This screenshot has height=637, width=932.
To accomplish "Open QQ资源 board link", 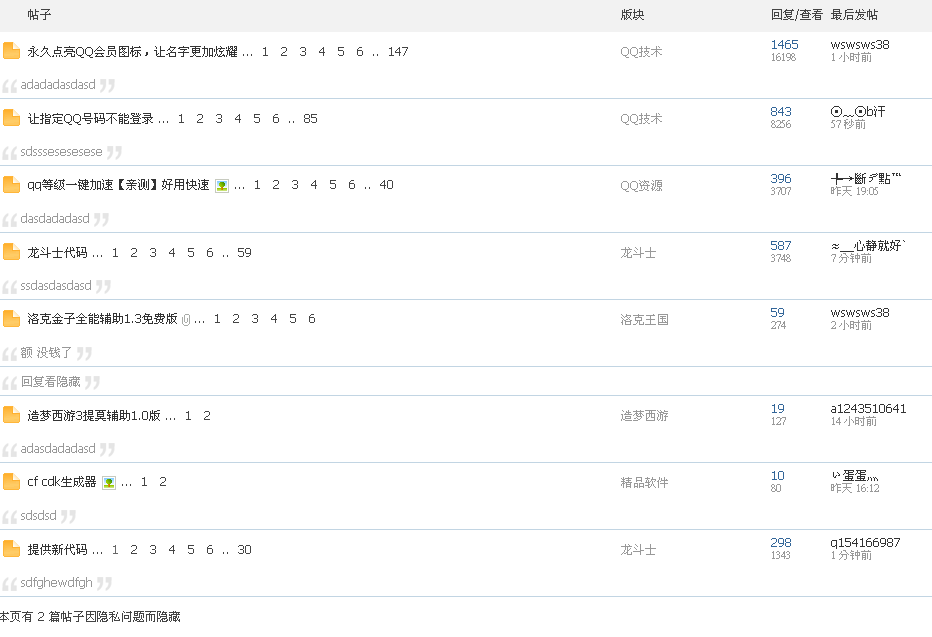I will (641, 185).
